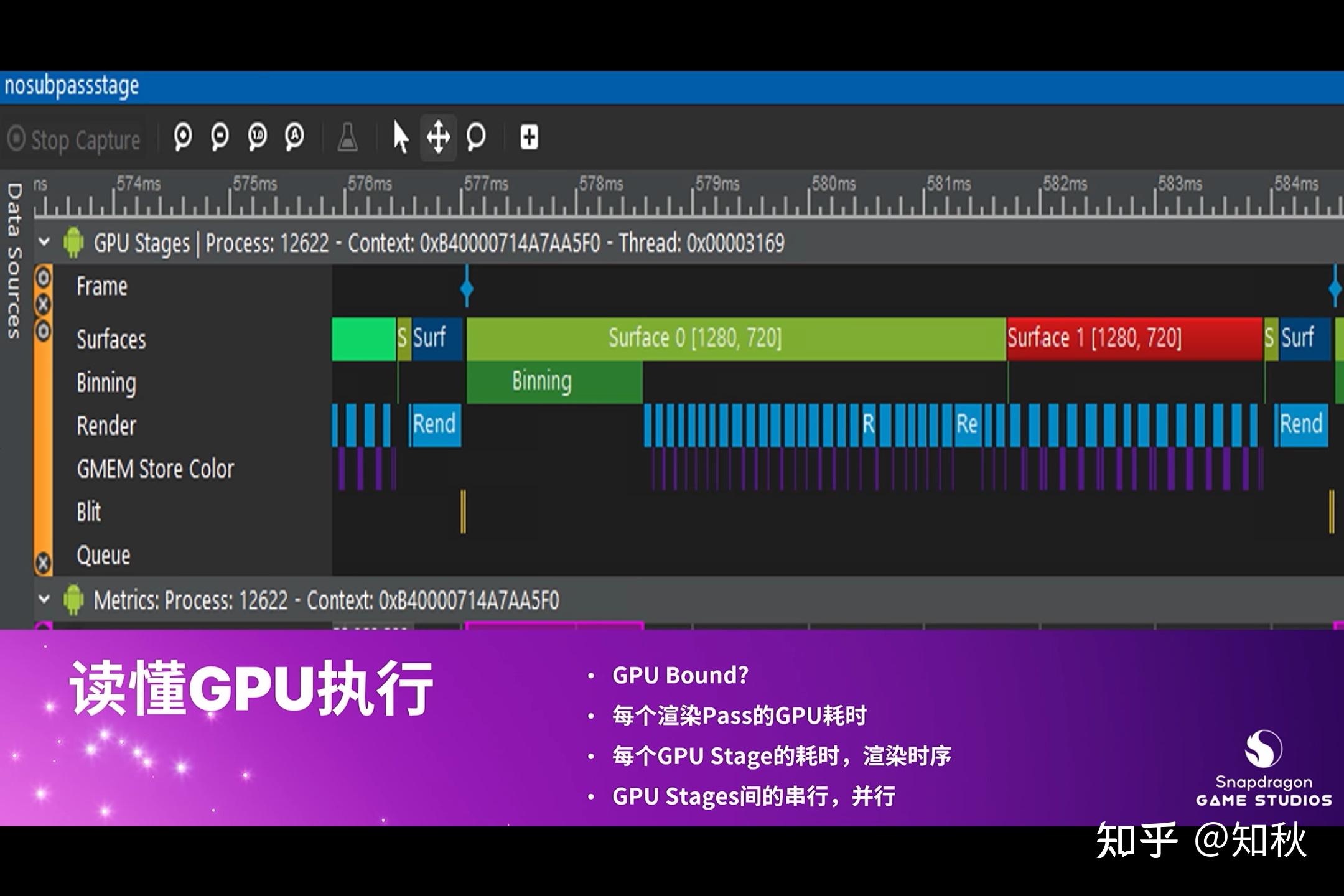Screen dimensions: 1344x896
Task: Click the blue diamond frame marker near 577ms
Action: (x=465, y=287)
